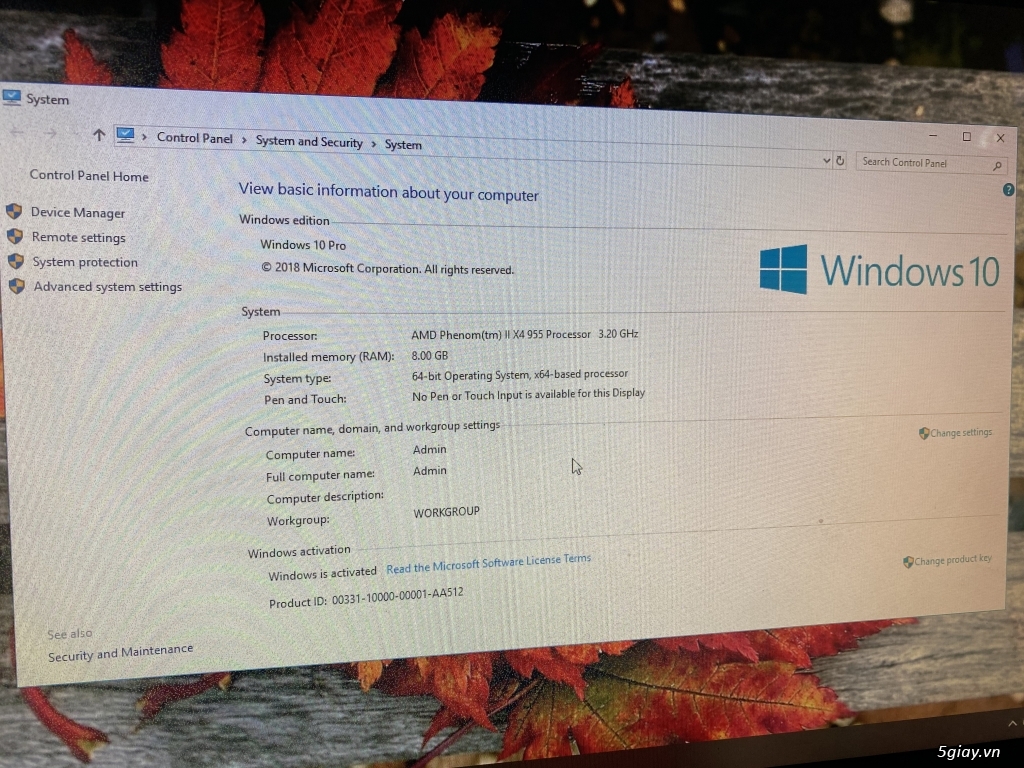The height and width of the screenshot is (768, 1024).
Task: Click the shield icon next to Device Manager
Action: (x=14, y=212)
